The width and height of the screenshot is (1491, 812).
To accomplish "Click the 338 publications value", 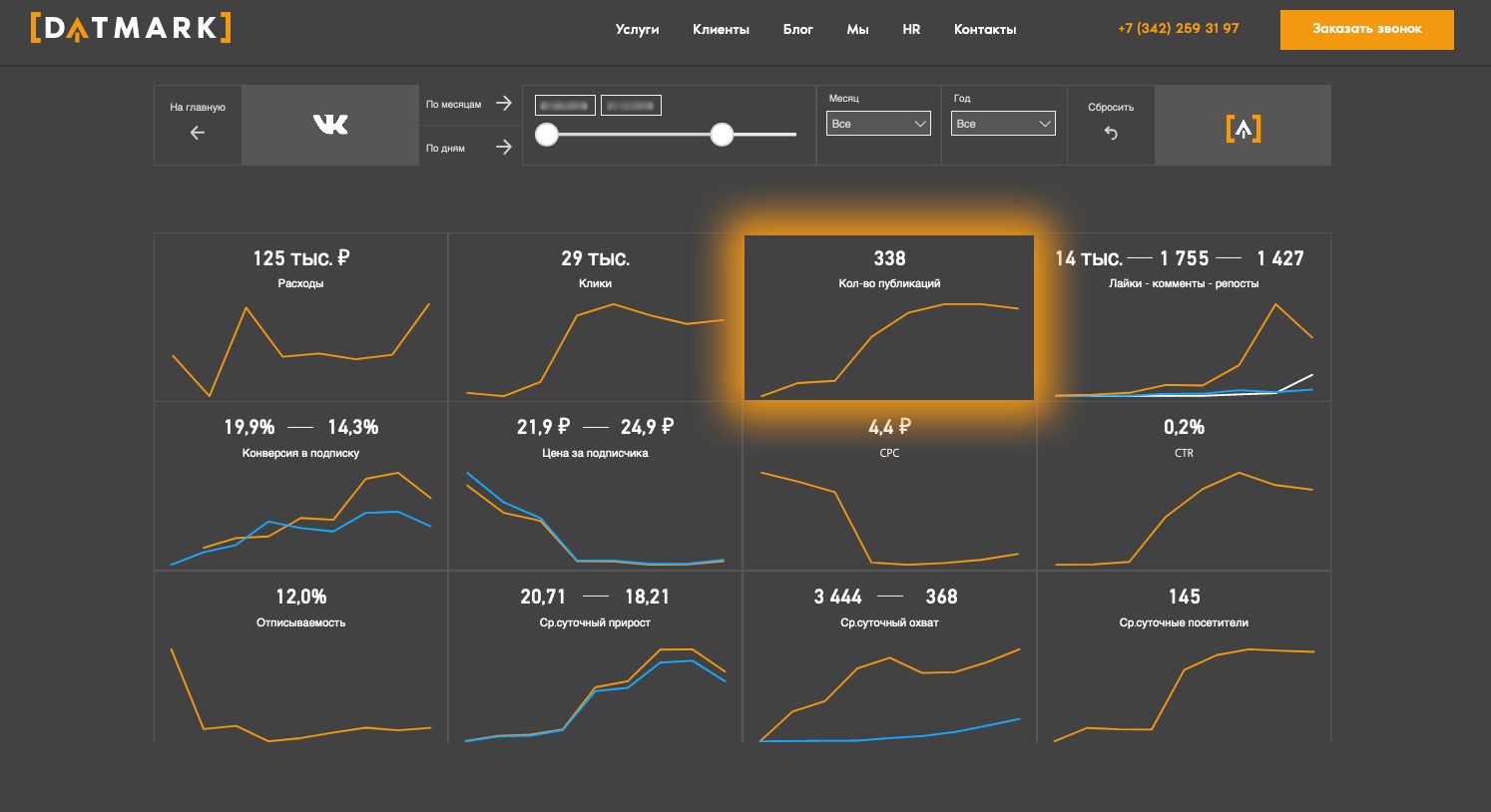I will click(889, 258).
